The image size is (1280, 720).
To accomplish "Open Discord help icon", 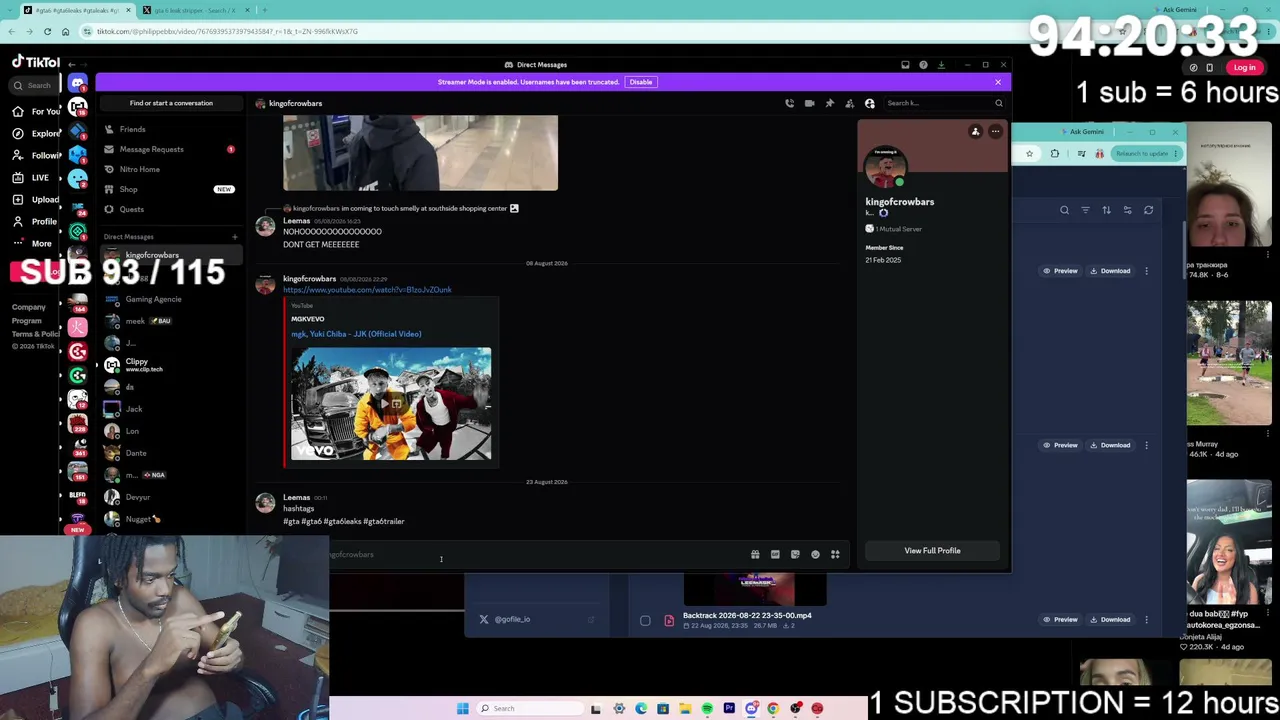I will click(x=923, y=65).
